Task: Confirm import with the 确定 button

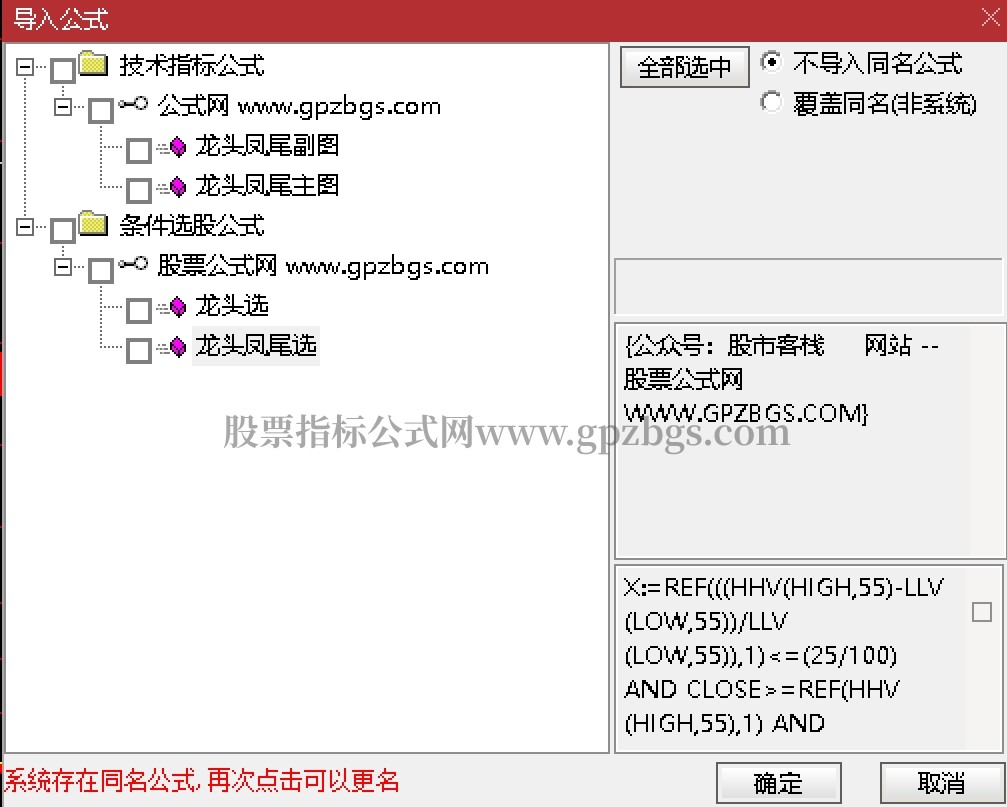Action: click(778, 783)
